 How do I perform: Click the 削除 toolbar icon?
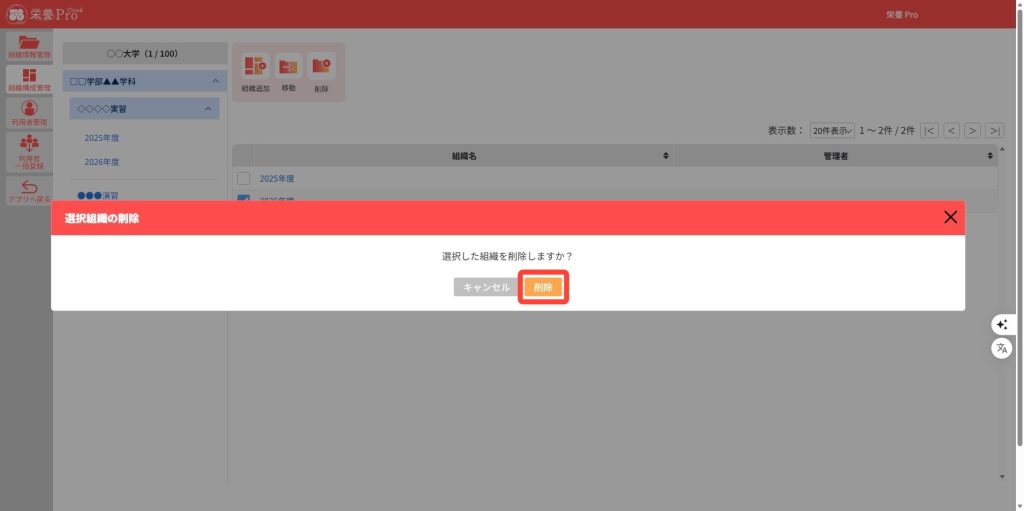(x=321, y=69)
